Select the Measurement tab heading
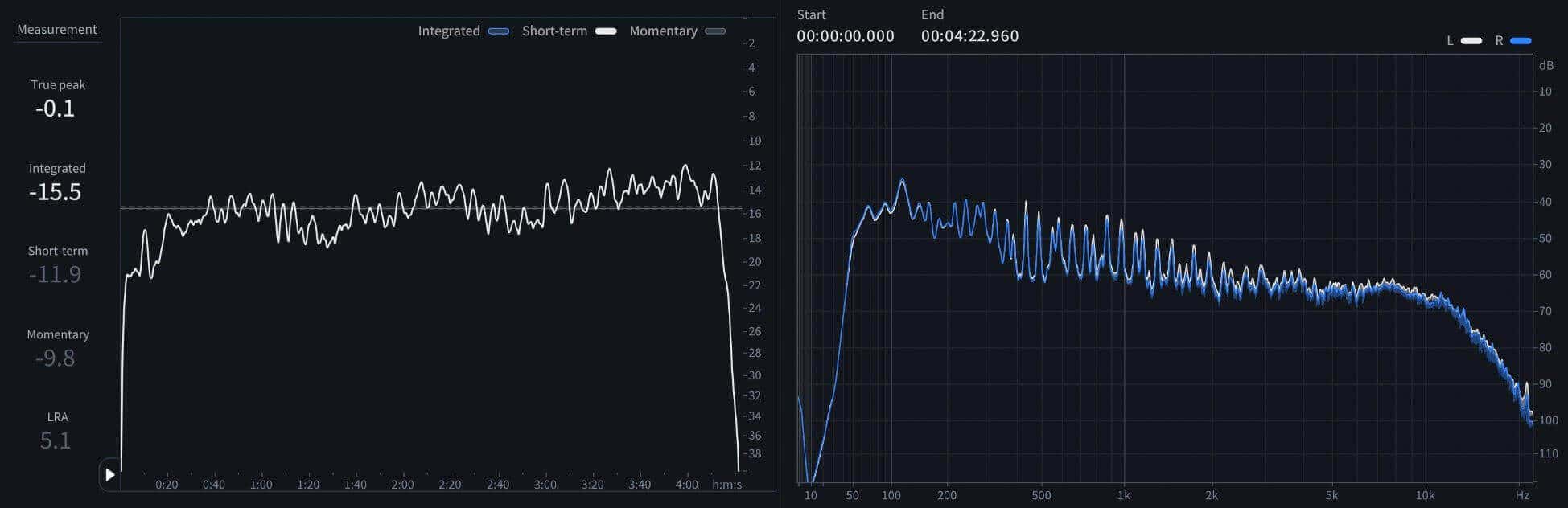The image size is (1568, 508). (57, 30)
